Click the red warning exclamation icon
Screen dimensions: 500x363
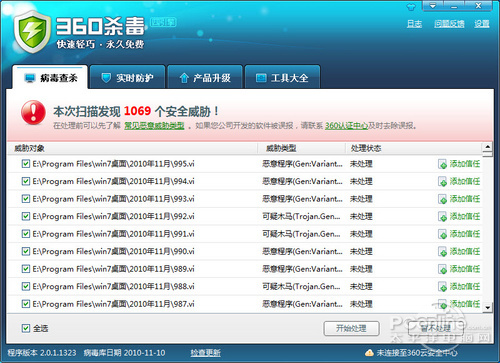click(x=33, y=112)
